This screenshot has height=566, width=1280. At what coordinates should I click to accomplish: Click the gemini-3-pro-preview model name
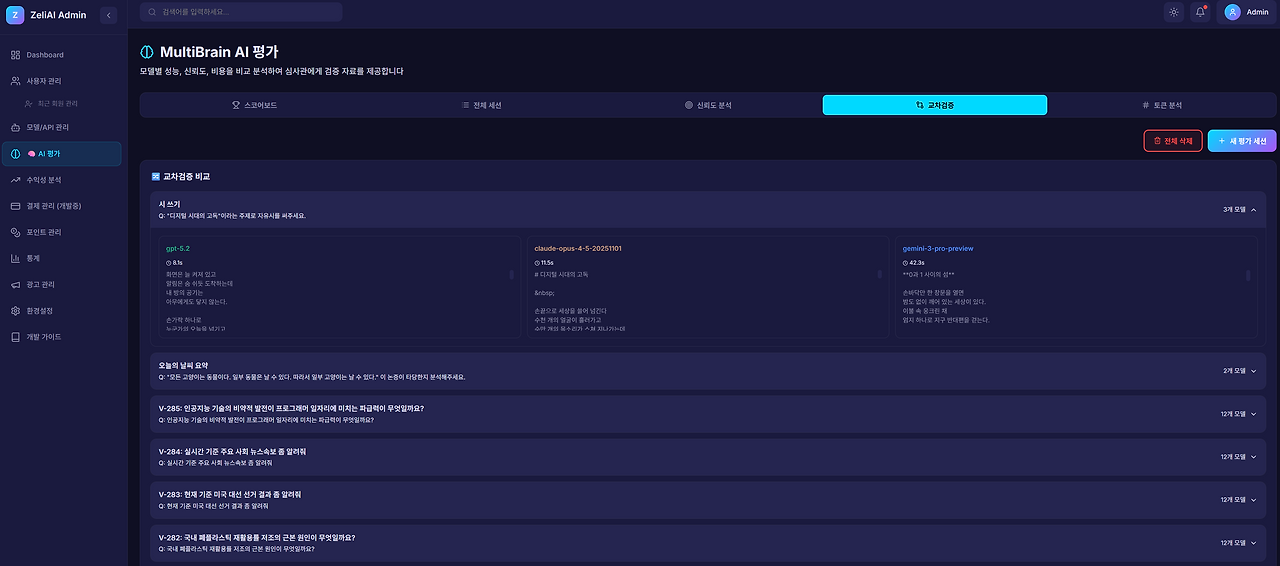pos(938,248)
